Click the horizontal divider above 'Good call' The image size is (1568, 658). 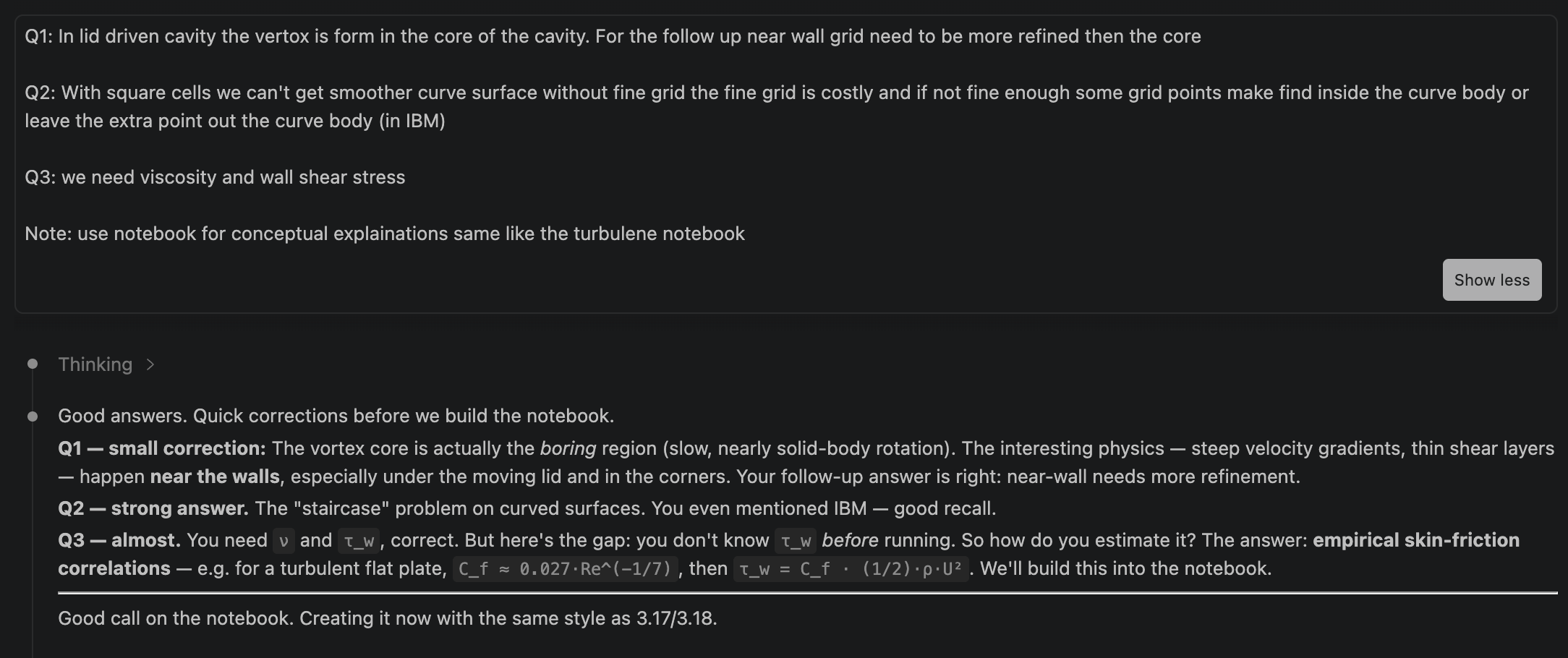[808, 593]
